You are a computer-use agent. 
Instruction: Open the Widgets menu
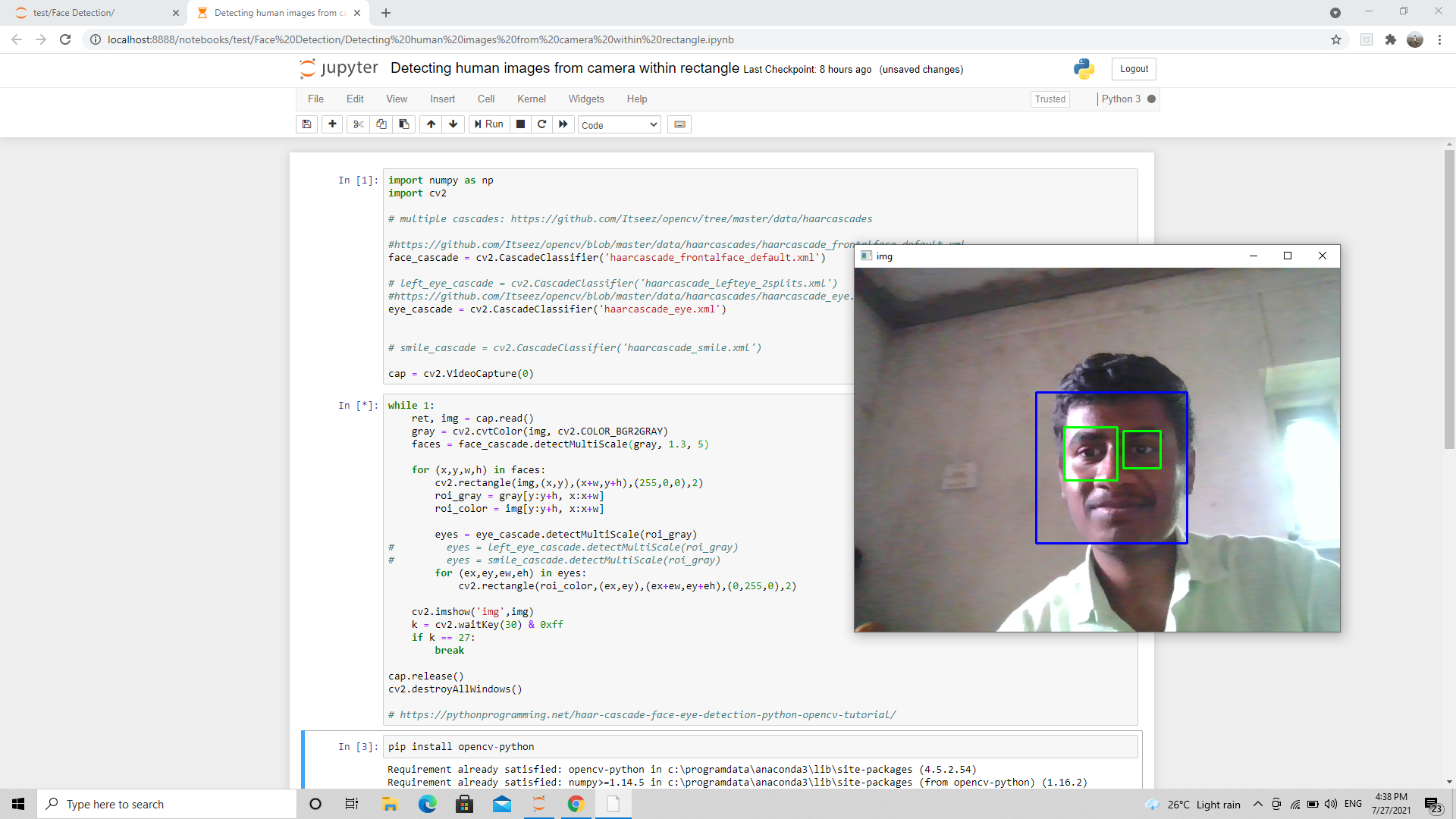(x=585, y=99)
